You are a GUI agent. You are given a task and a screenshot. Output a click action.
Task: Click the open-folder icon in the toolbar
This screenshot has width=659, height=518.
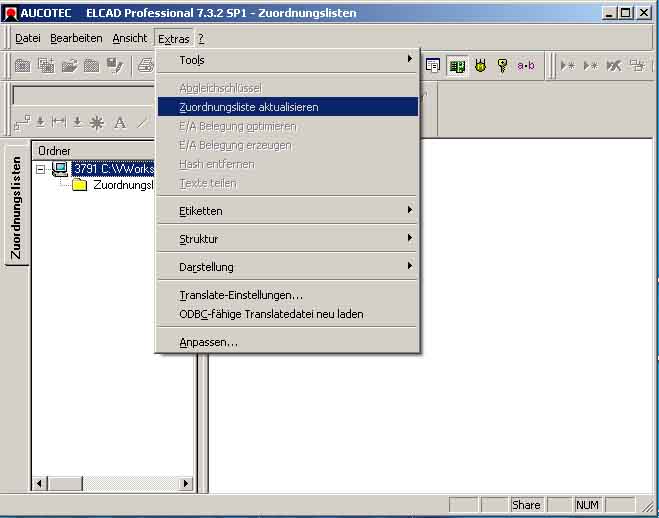click(x=69, y=66)
